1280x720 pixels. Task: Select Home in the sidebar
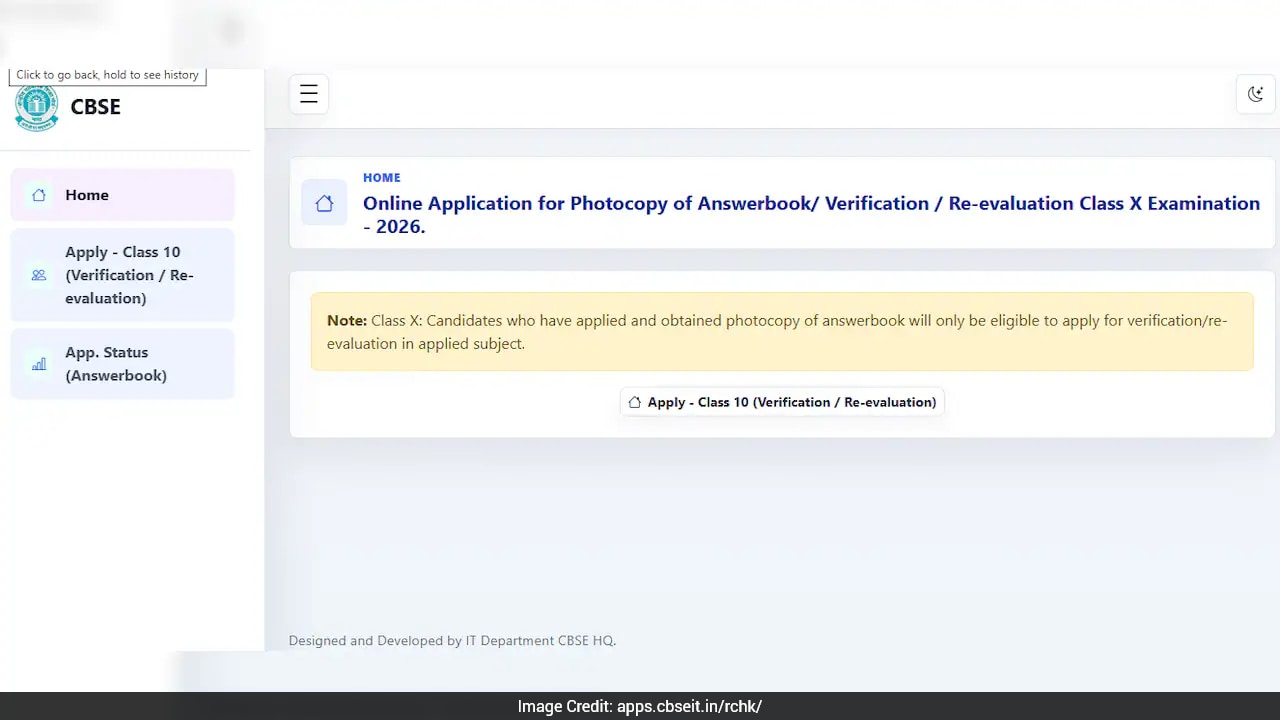tap(122, 195)
